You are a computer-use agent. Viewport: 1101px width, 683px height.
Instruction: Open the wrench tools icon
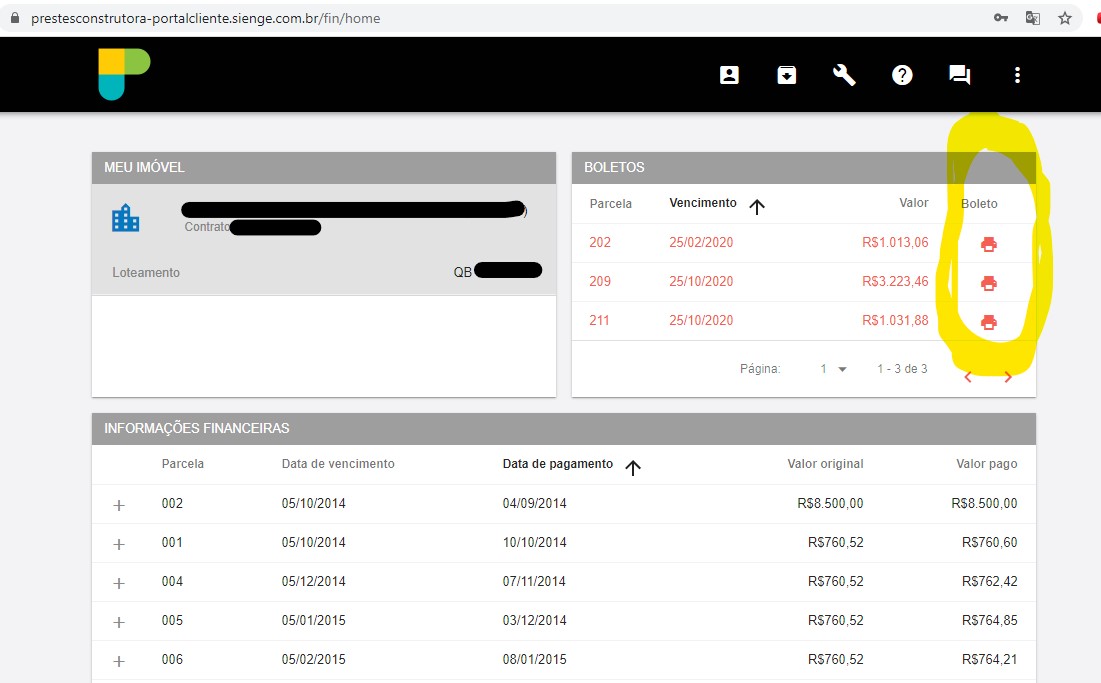click(845, 75)
